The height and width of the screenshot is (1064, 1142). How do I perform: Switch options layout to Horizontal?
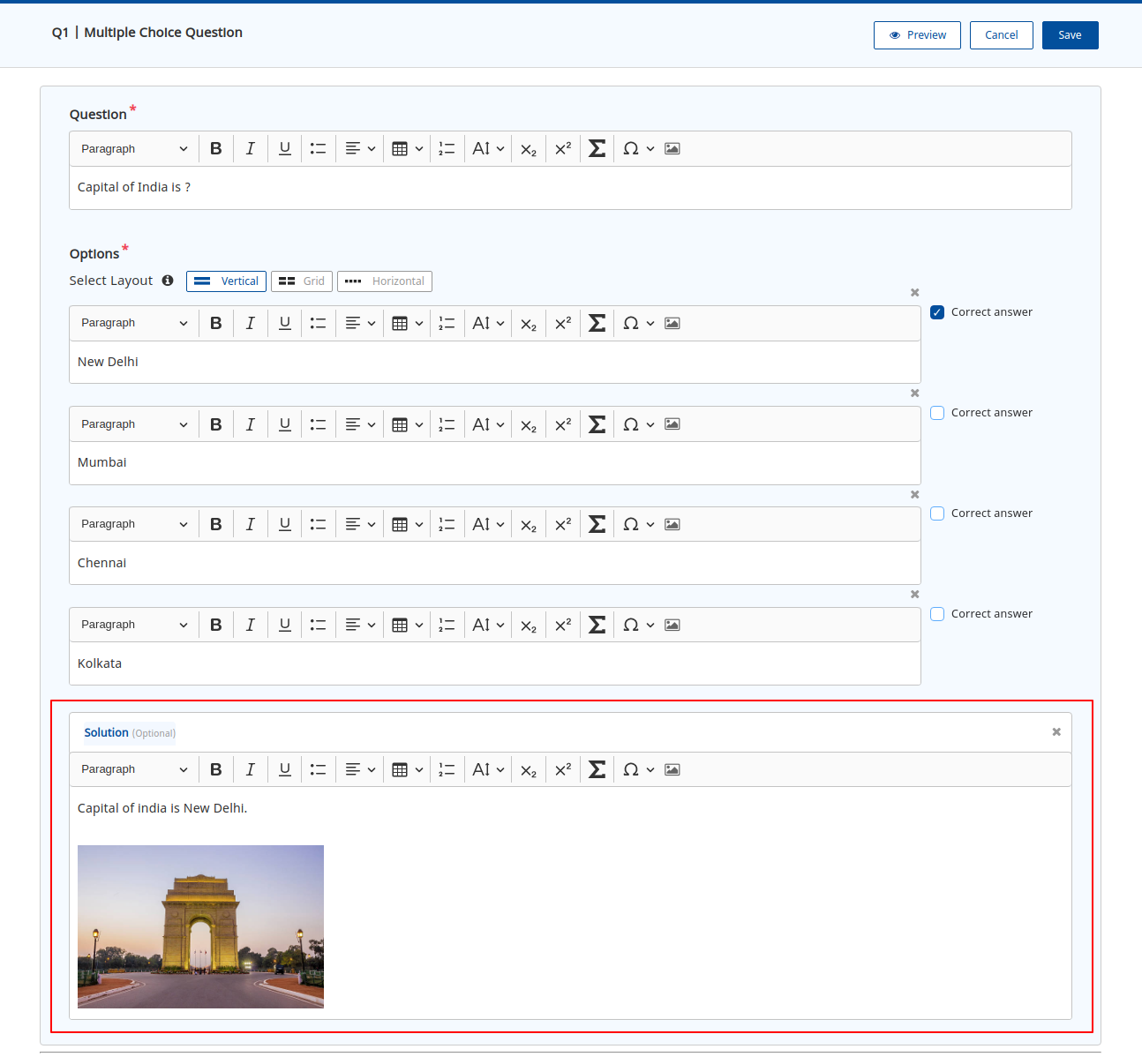pyautogui.click(x=385, y=281)
